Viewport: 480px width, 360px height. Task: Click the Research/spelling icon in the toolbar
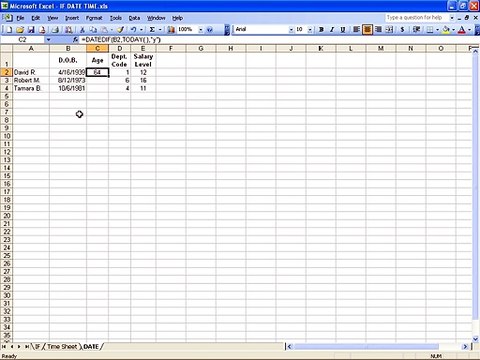pos(68,30)
